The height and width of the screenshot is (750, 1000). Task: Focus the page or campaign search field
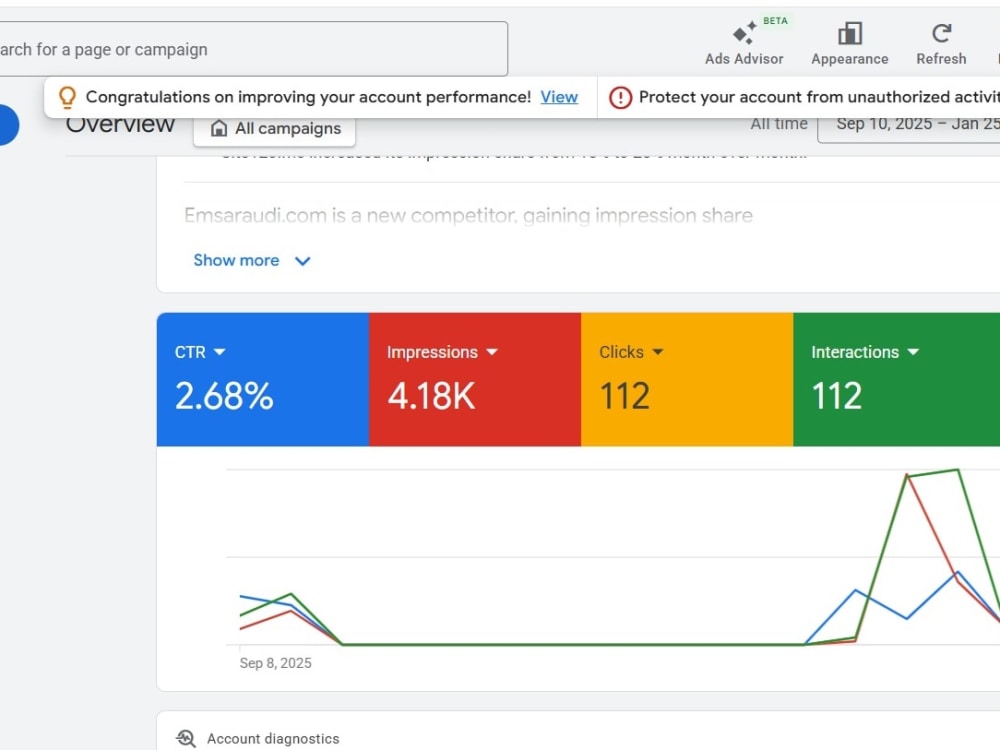pyautogui.click(x=253, y=49)
